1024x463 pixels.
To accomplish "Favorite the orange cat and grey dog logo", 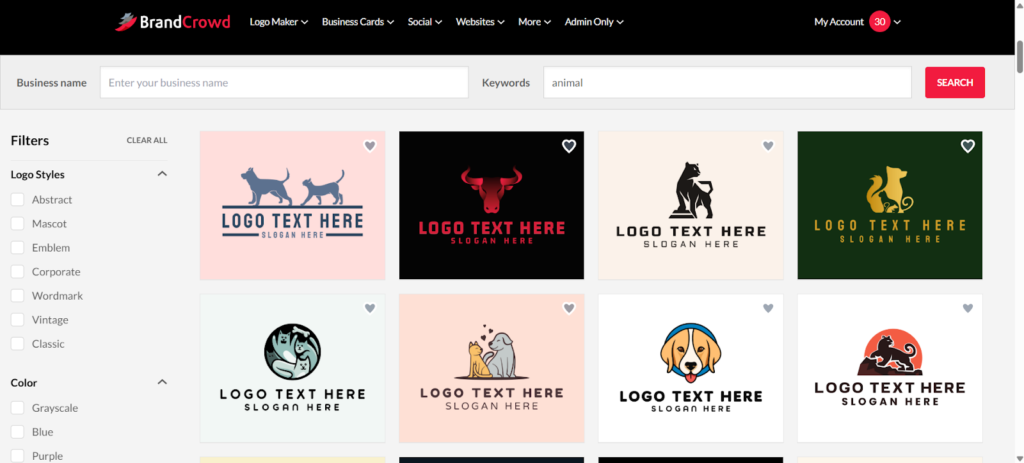I will (x=569, y=308).
